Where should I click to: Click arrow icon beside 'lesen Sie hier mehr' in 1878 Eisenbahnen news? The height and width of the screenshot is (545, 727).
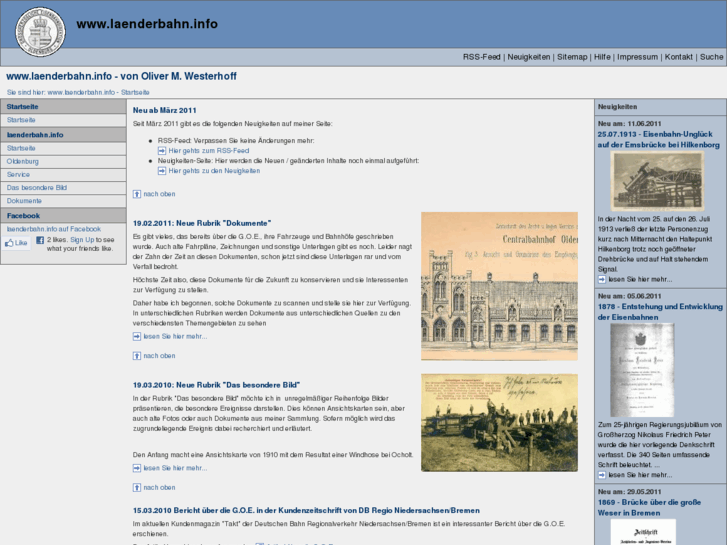tap(602, 475)
